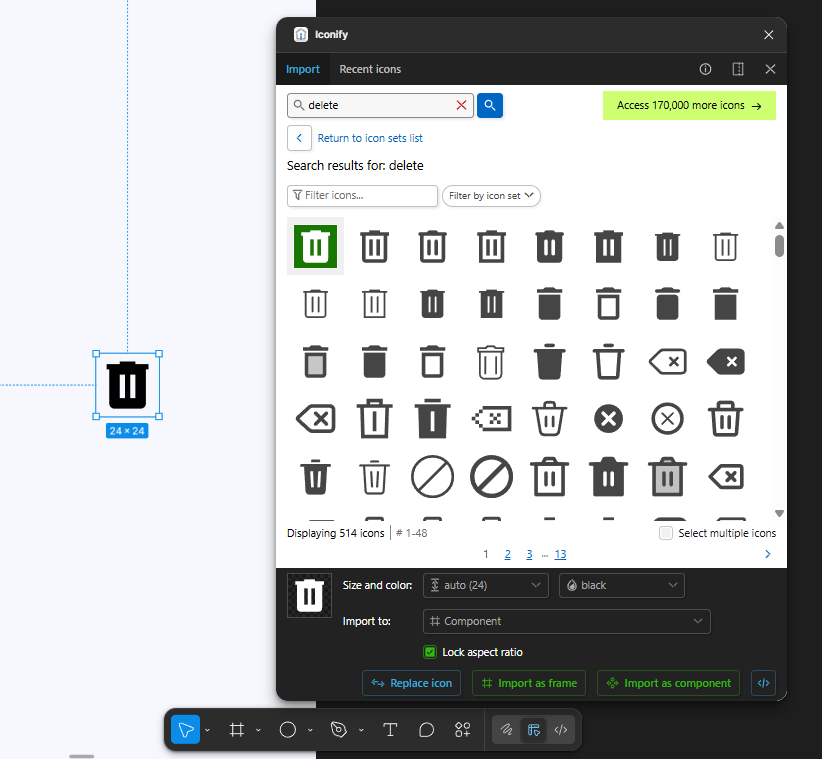Click the back chevron button
Viewport: 822px width, 759px height.
click(x=299, y=138)
